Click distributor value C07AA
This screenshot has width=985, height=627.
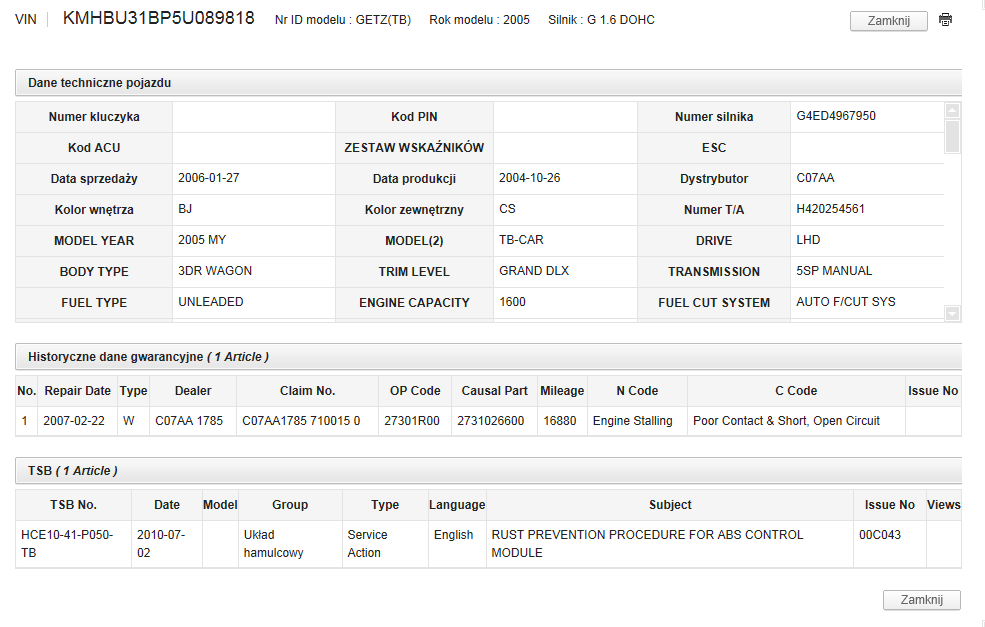pos(815,178)
